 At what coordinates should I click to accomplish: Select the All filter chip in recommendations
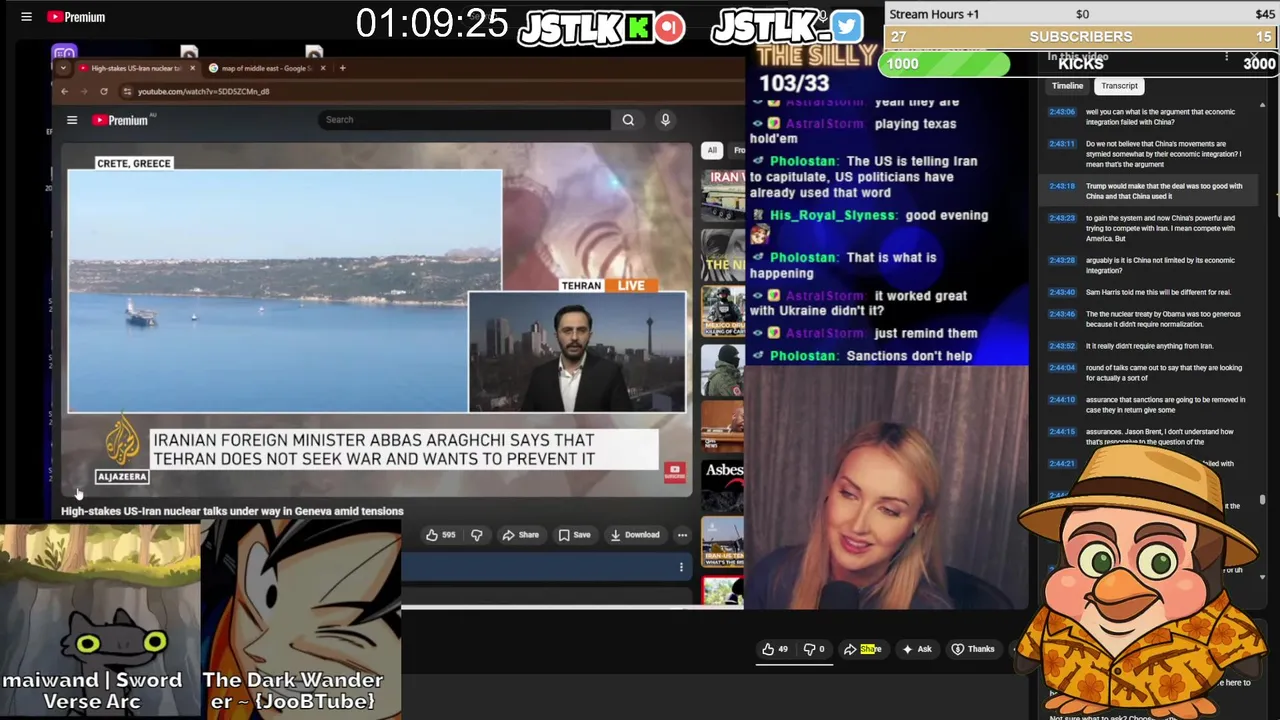(x=712, y=150)
